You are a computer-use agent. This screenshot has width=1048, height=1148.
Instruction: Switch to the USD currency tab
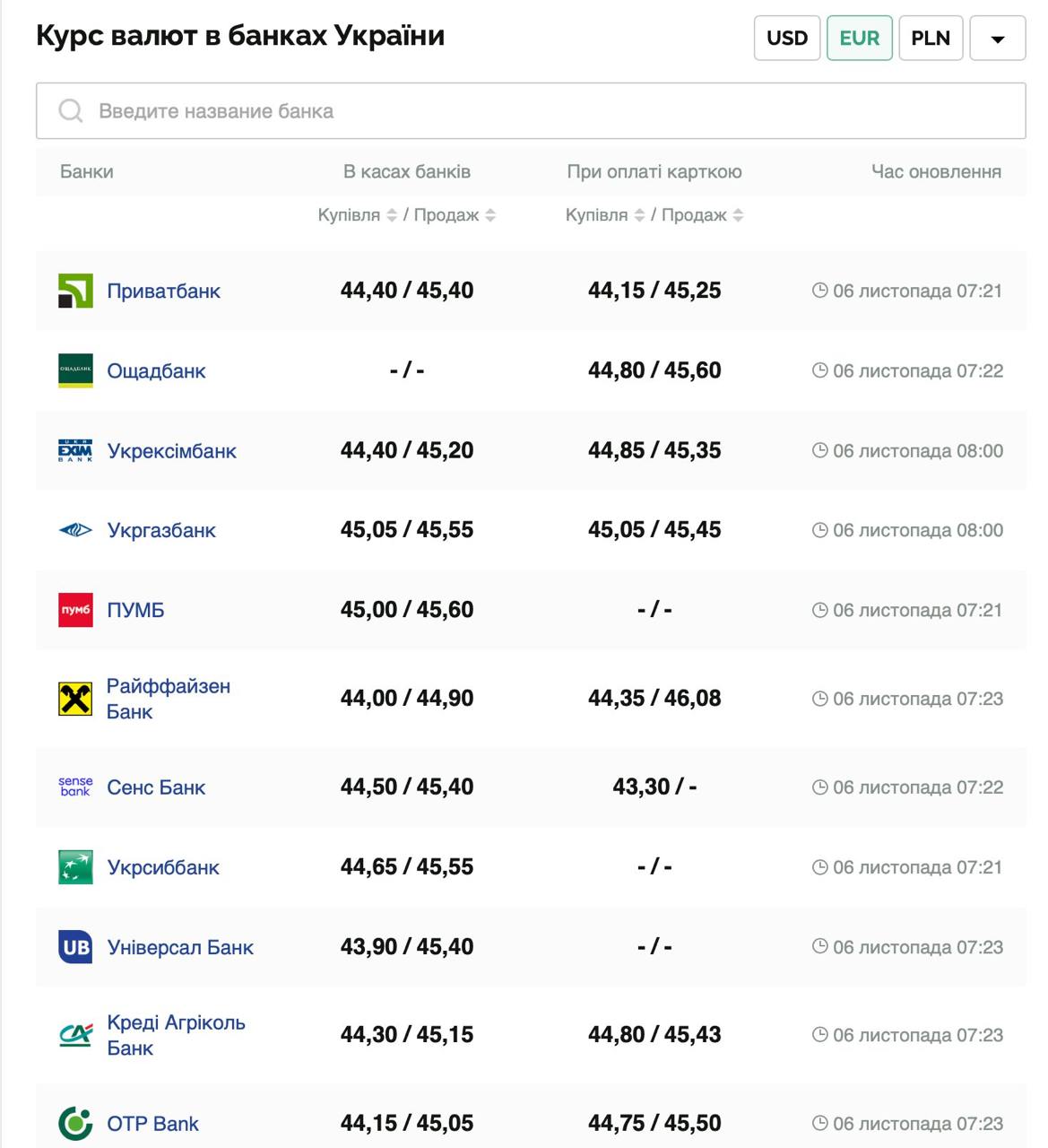tap(787, 39)
